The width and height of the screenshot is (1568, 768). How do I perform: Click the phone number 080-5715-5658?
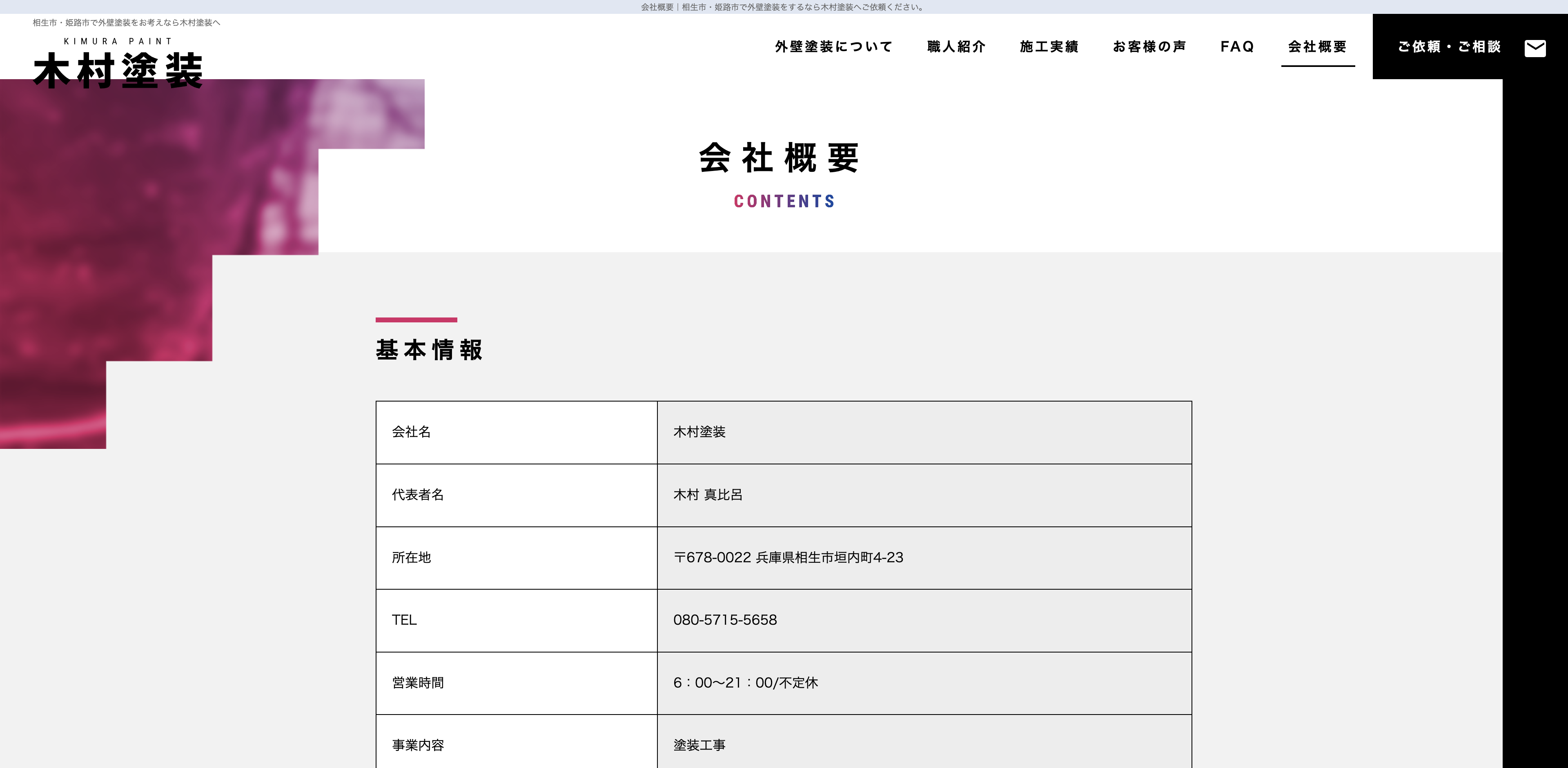[x=725, y=620]
